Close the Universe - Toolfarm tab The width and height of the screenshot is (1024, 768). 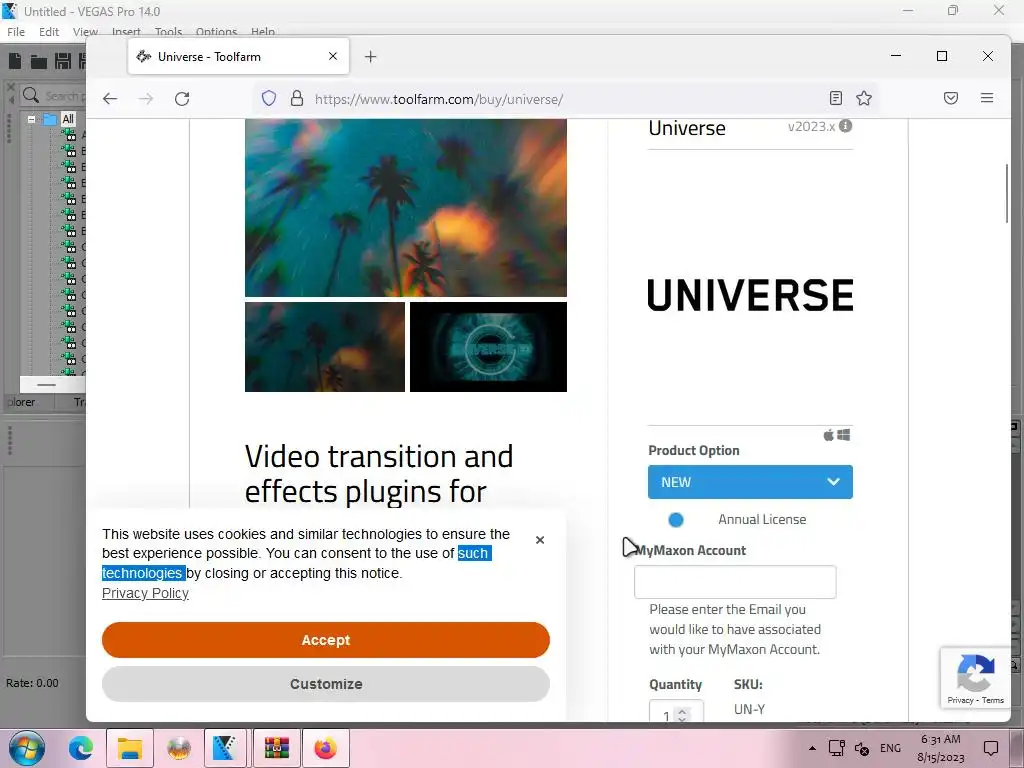click(x=333, y=56)
